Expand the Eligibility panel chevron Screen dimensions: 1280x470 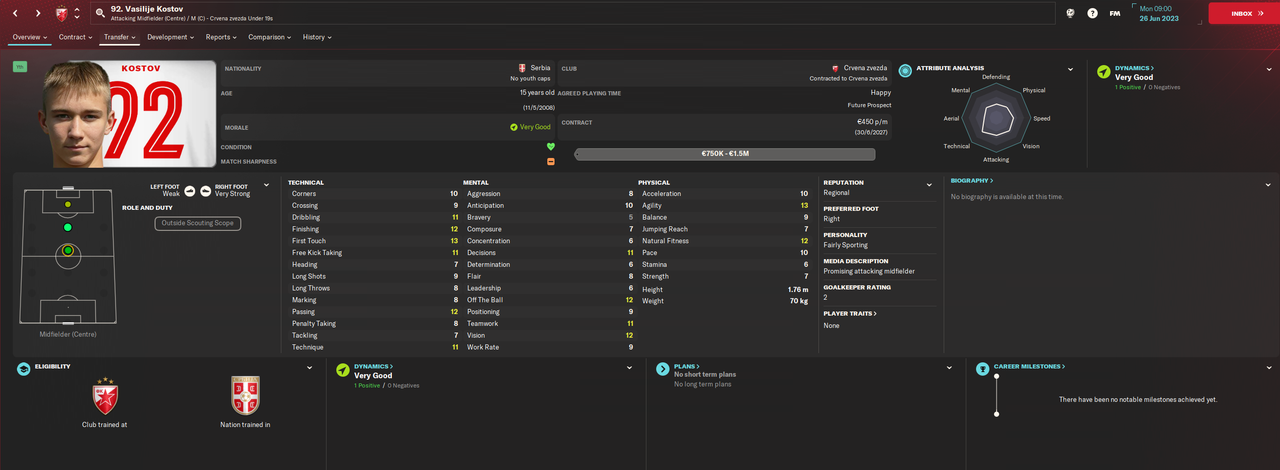pyautogui.click(x=309, y=368)
